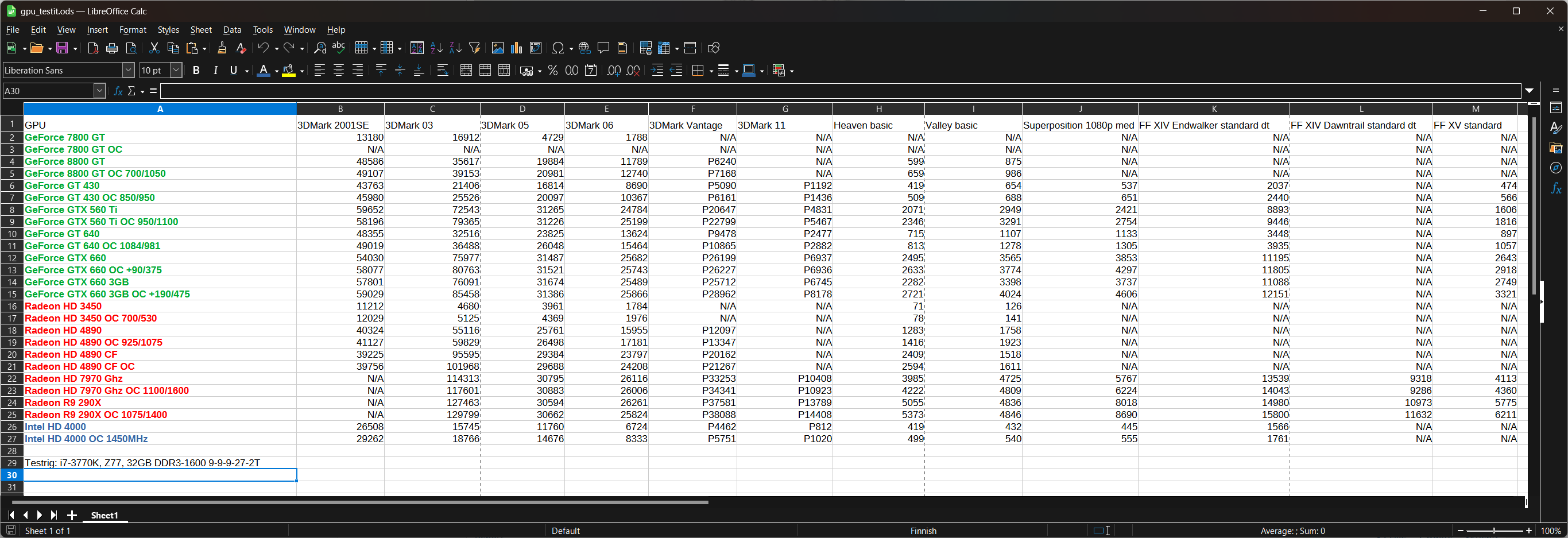Viewport: 1568px width, 538px height.
Task: Align cell content right
Action: (x=357, y=71)
